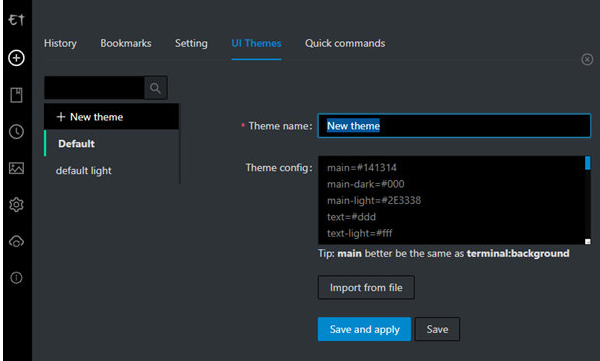600x361 pixels.
Task: Click the text-light=#fff config line
Action: pyautogui.click(x=360, y=234)
